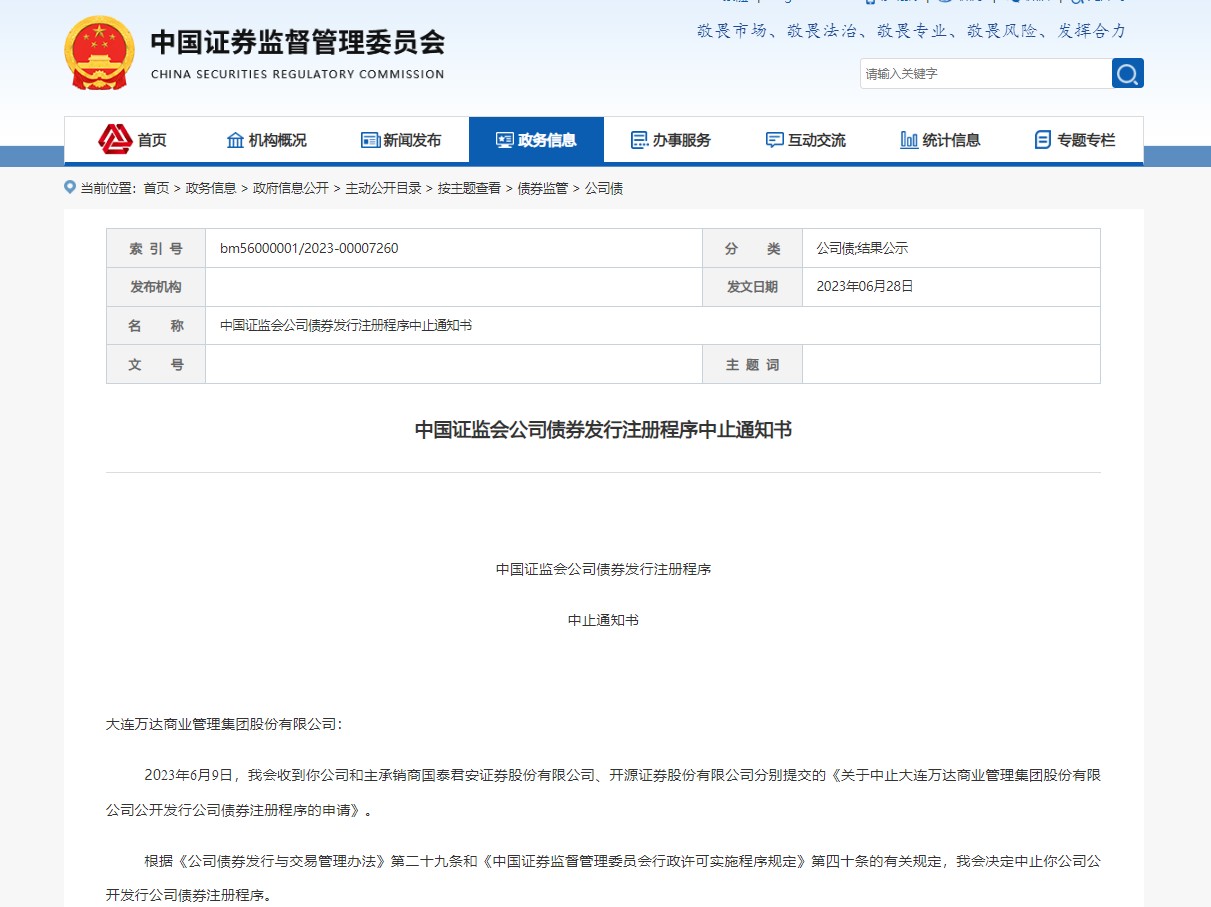Viewport: 1211px width, 907px height.
Task: Click the document icon beside 办事服务
Action: 639,140
